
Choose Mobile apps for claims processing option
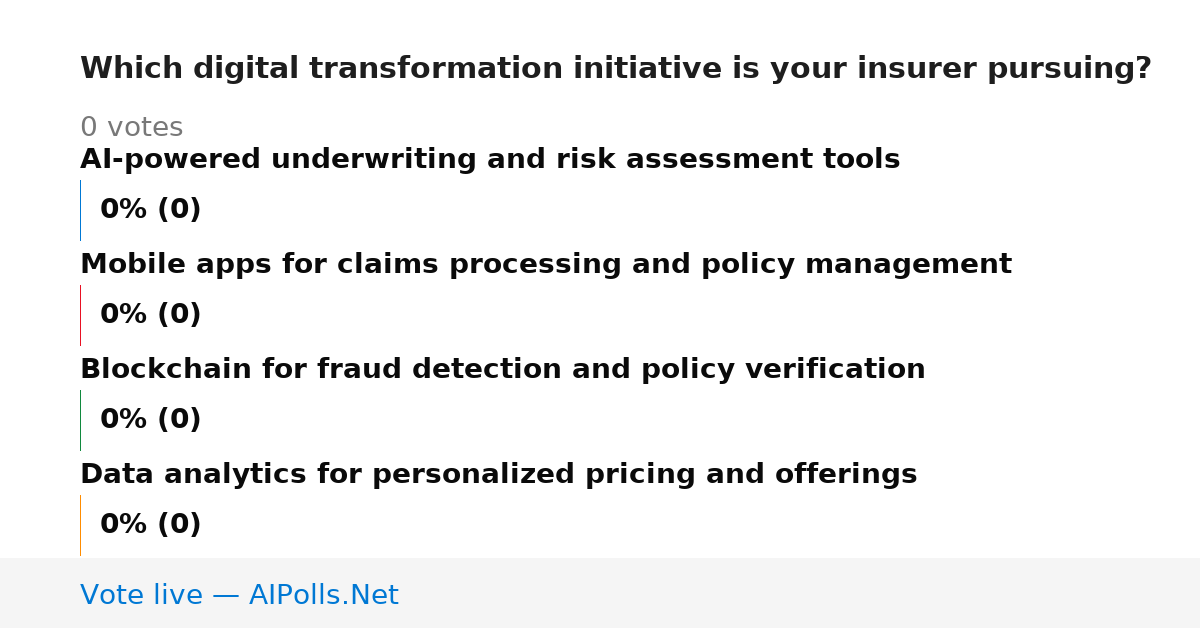coord(546,265)
